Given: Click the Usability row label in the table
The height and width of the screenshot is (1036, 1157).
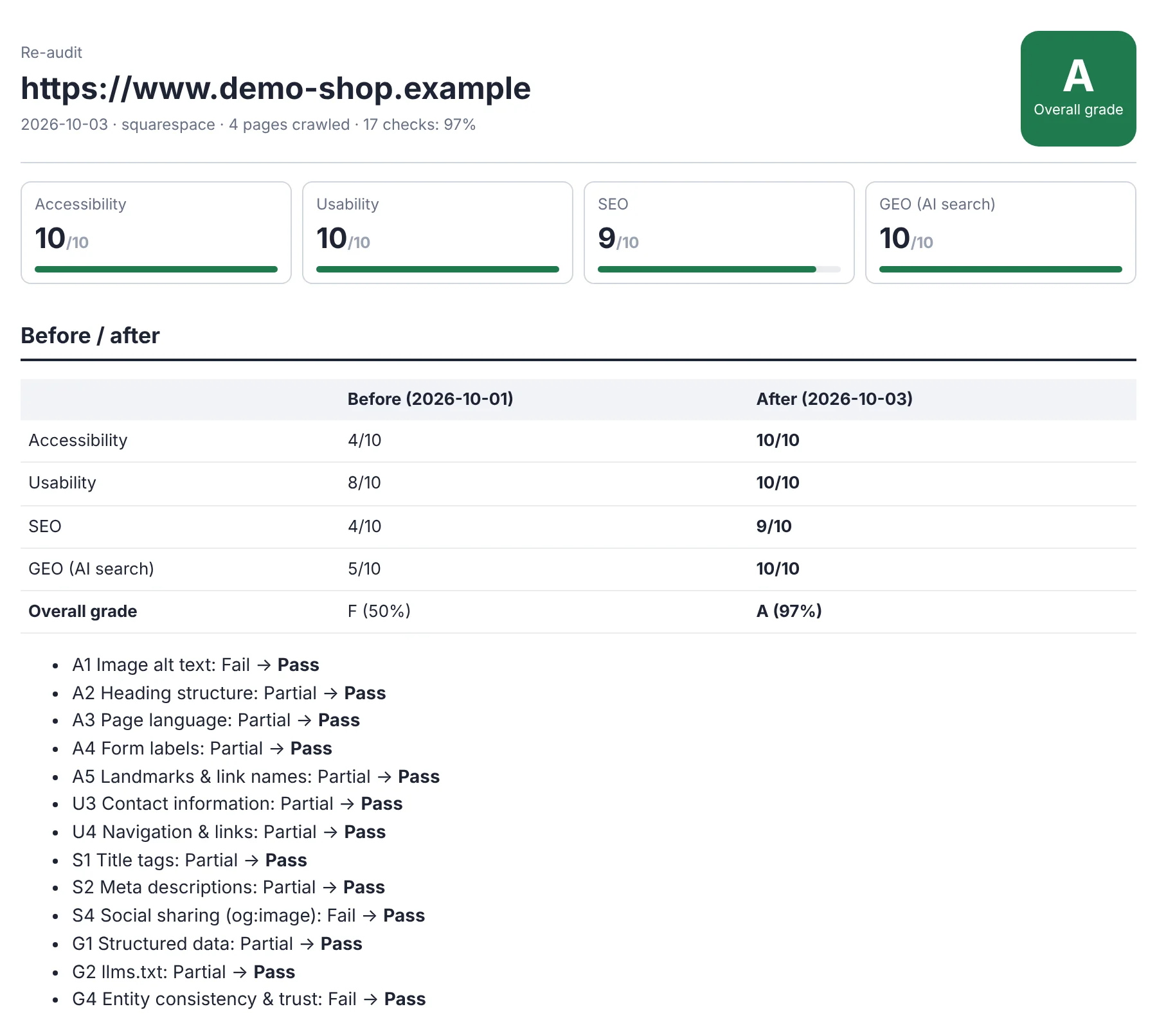Looking at the screenshot, I should (62, 483).
